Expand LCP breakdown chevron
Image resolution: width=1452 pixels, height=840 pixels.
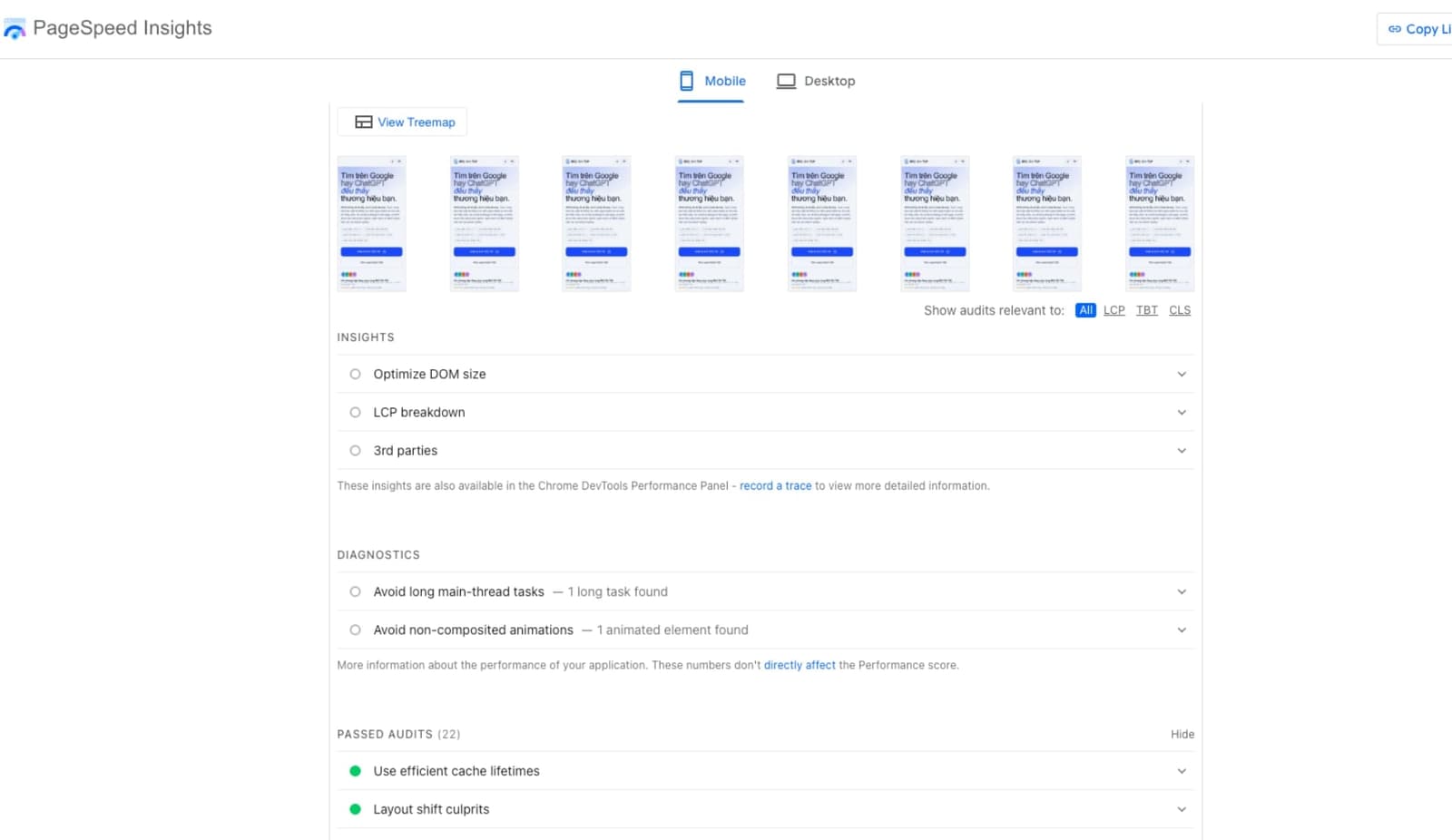point(1182,412)
